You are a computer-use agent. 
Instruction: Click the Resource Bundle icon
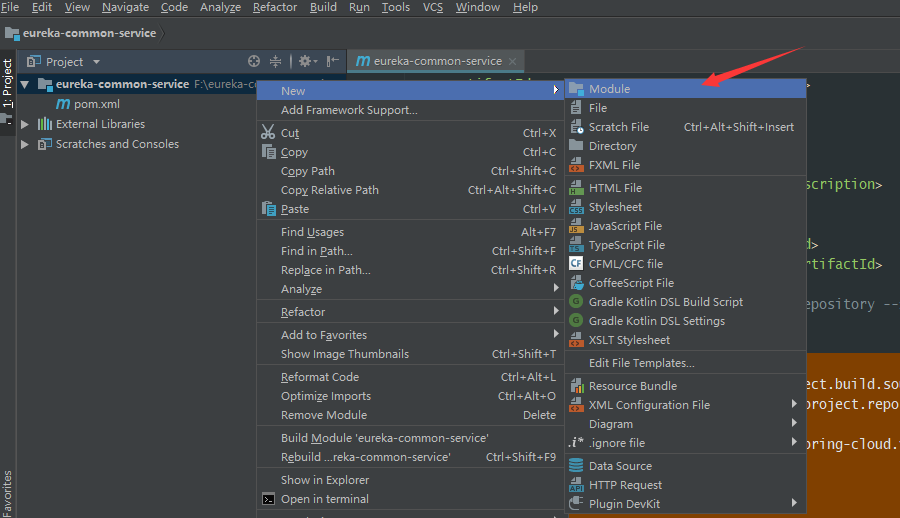click(576, 386)
